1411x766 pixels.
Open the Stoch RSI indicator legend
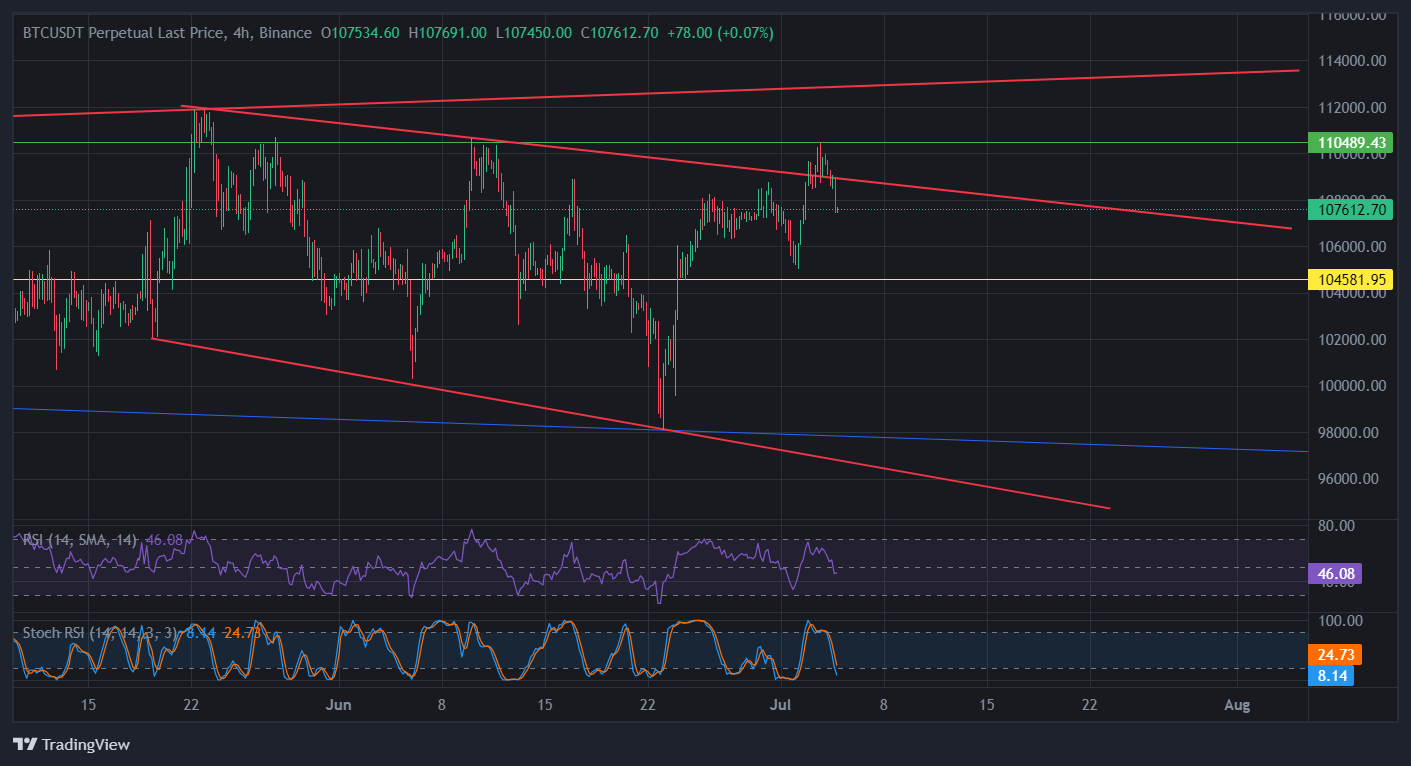(x=101, y=633)
